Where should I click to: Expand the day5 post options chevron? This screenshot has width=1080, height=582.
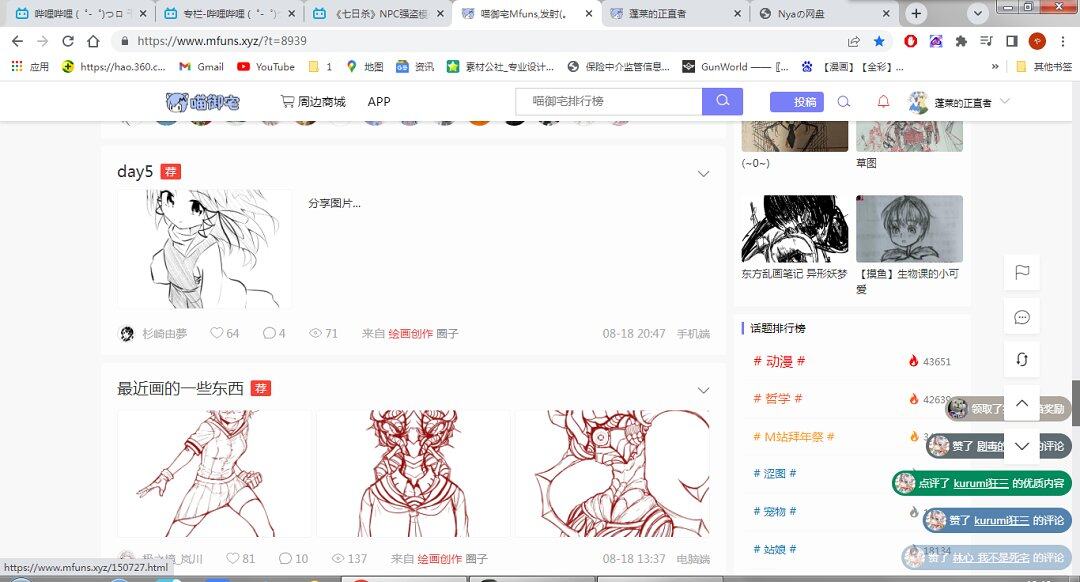point(703,174)
